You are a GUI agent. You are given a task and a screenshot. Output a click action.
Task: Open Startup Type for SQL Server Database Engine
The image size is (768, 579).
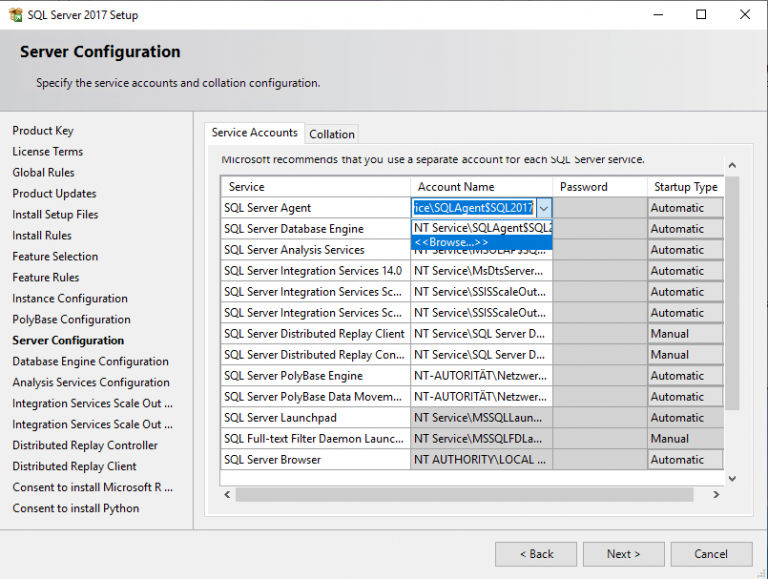(x=685, y=229)
